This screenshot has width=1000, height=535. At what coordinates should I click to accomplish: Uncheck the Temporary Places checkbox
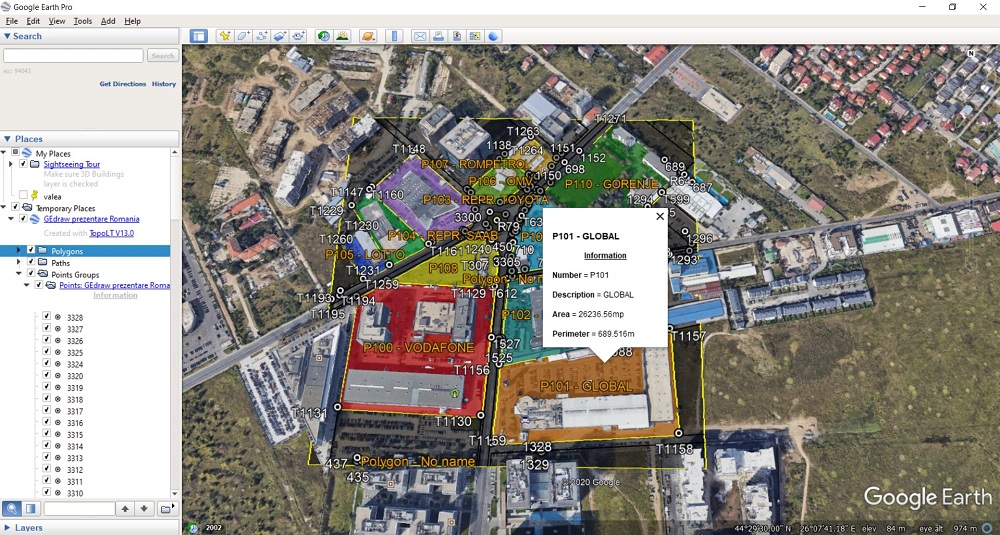tap(16, 207)
